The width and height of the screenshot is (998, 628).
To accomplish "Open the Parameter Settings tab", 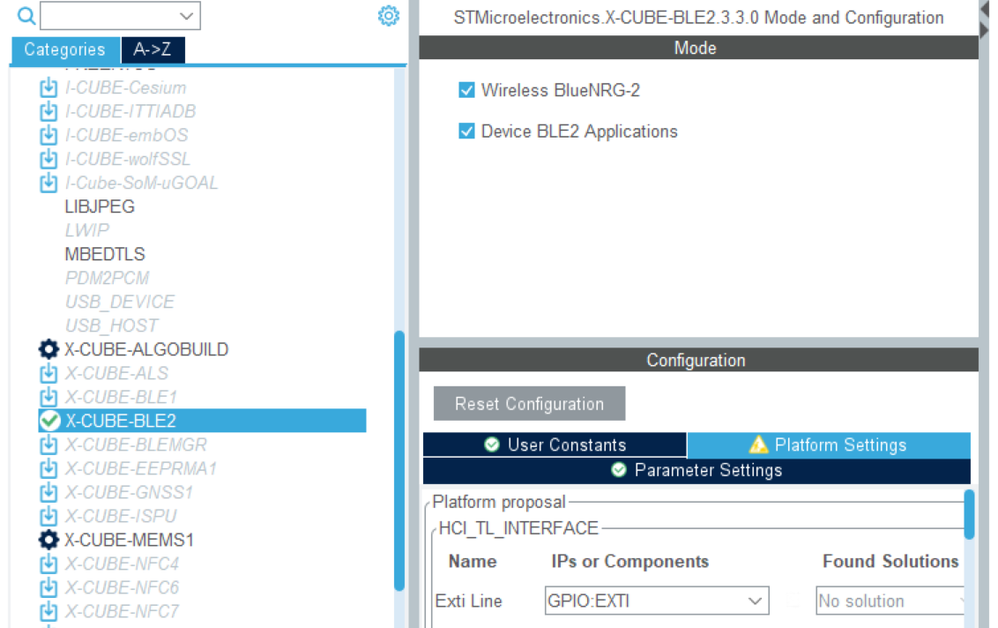I will (696, 470).
